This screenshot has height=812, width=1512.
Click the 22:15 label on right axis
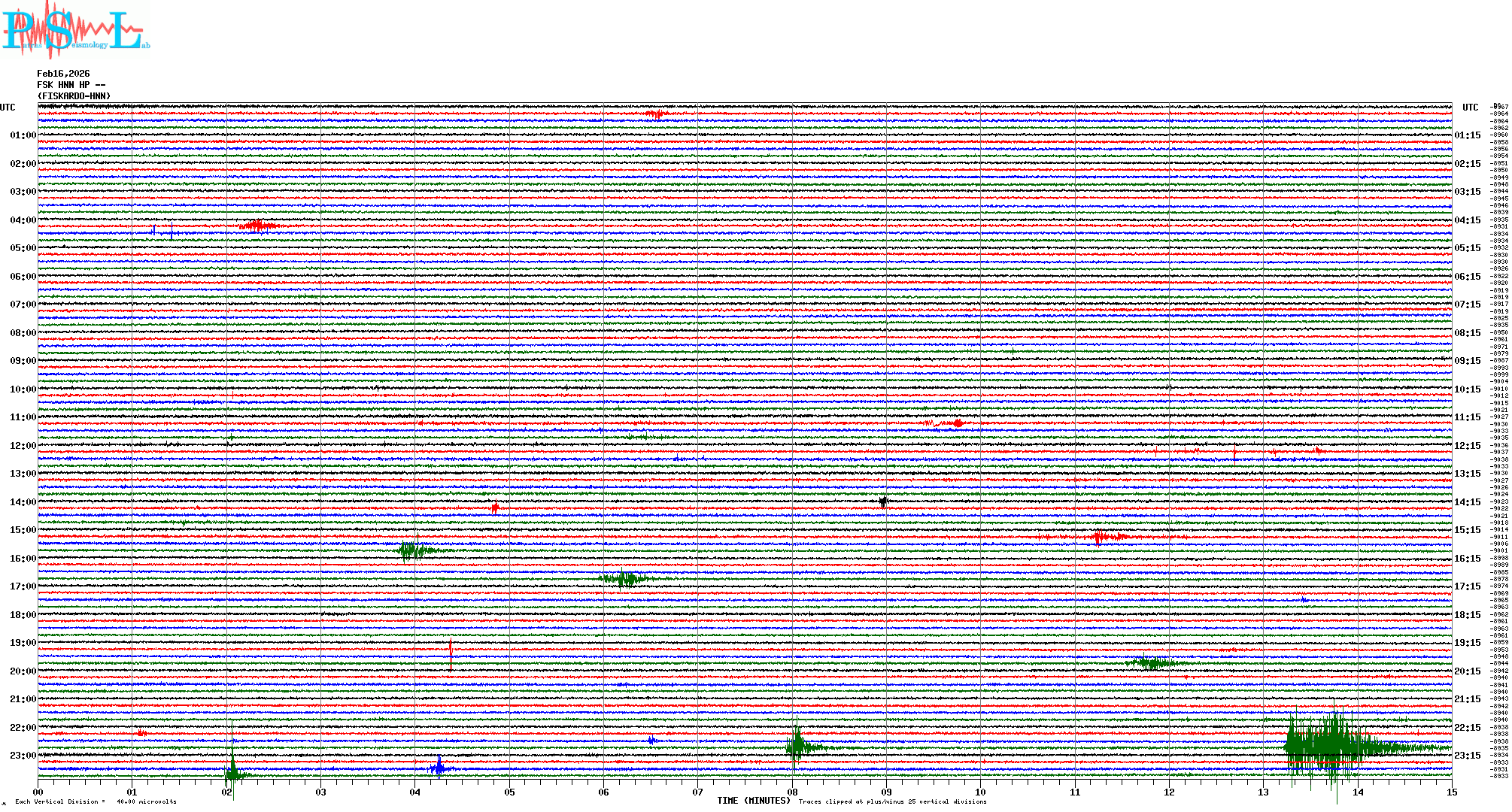(1467, 728)
